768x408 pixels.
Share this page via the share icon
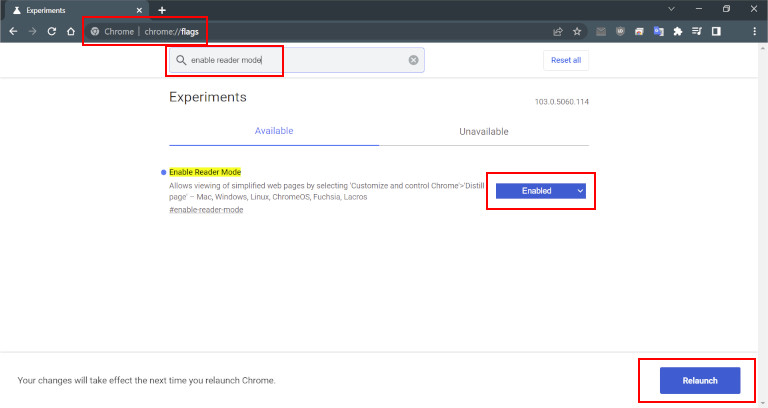[x=557, y=31]
